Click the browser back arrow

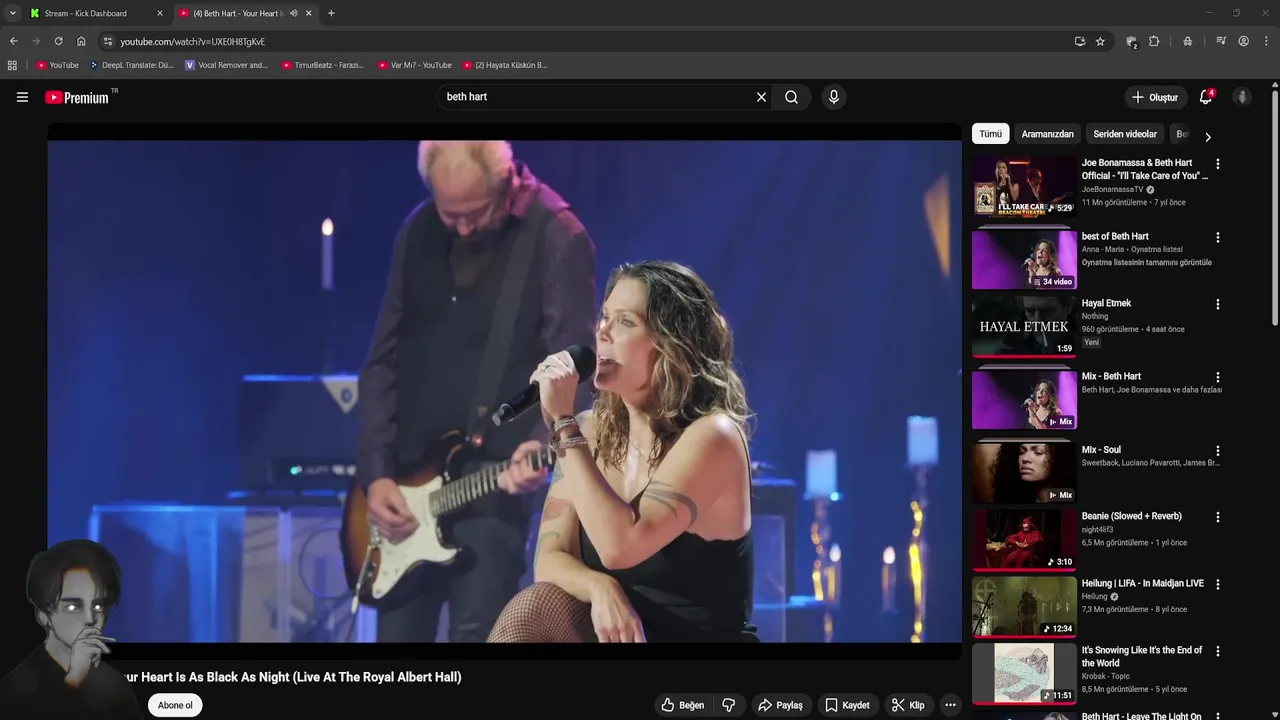[13, 41]
